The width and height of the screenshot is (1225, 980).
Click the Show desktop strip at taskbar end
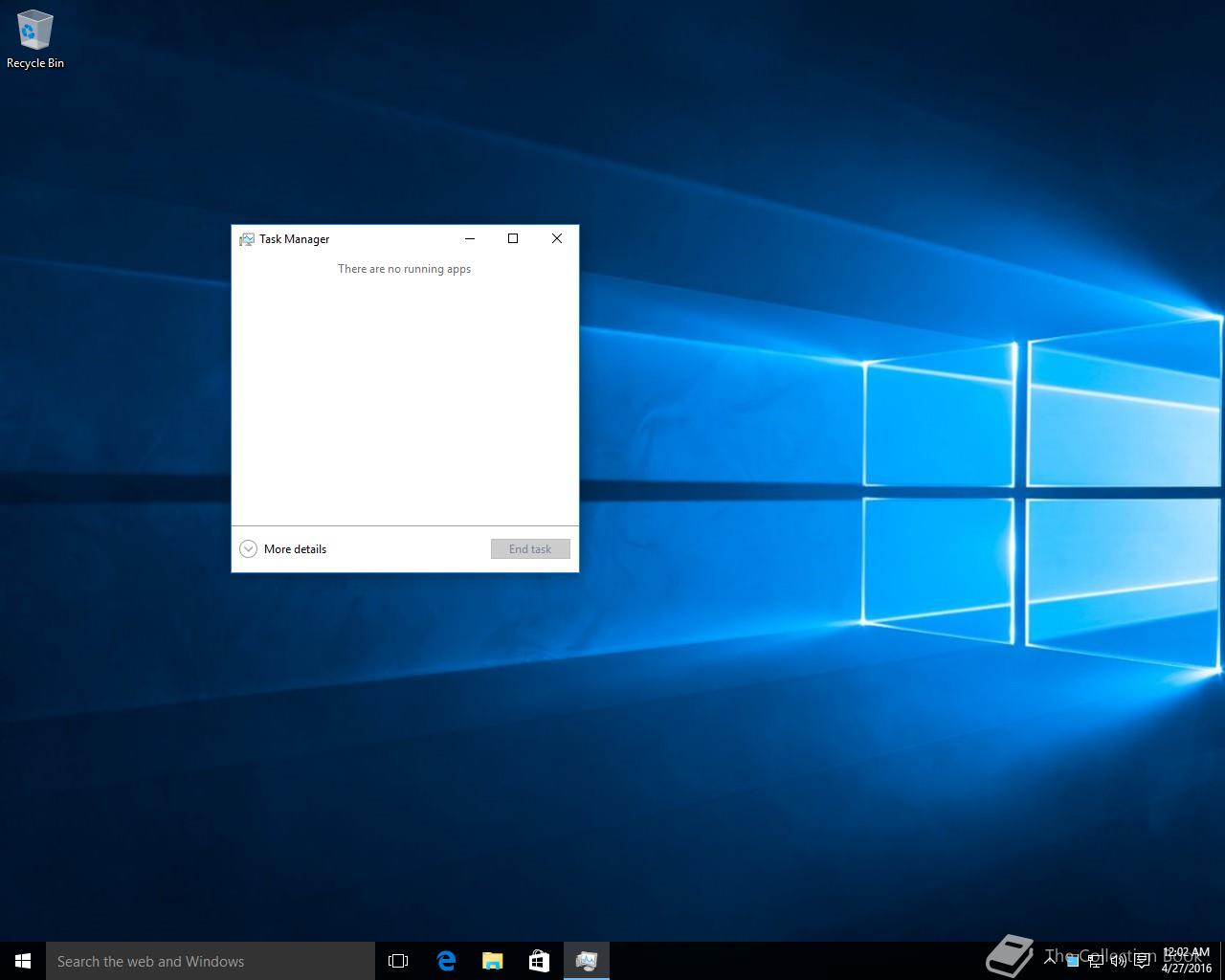click(x=1222, y=961)
